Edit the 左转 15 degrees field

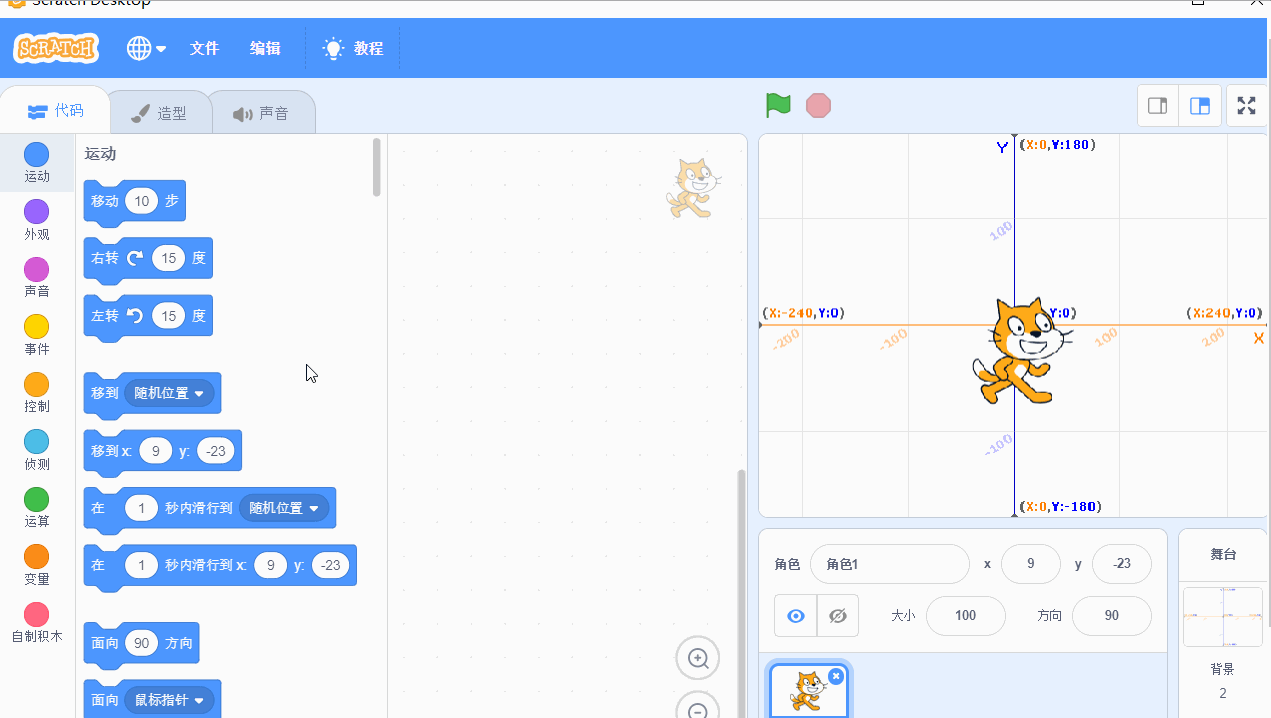[x=168, y=316]
